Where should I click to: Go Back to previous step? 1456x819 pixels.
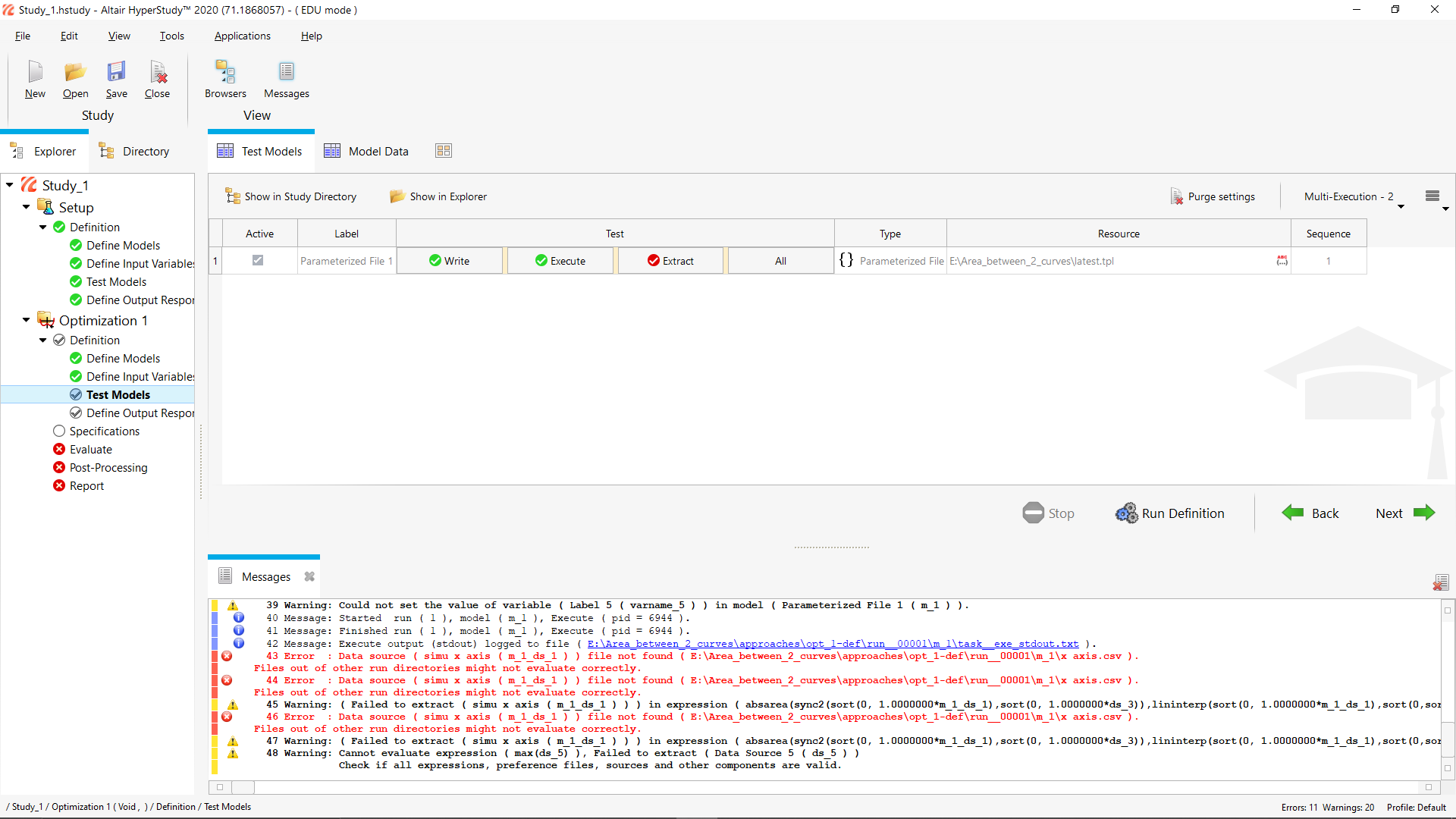click(1310, 513)
